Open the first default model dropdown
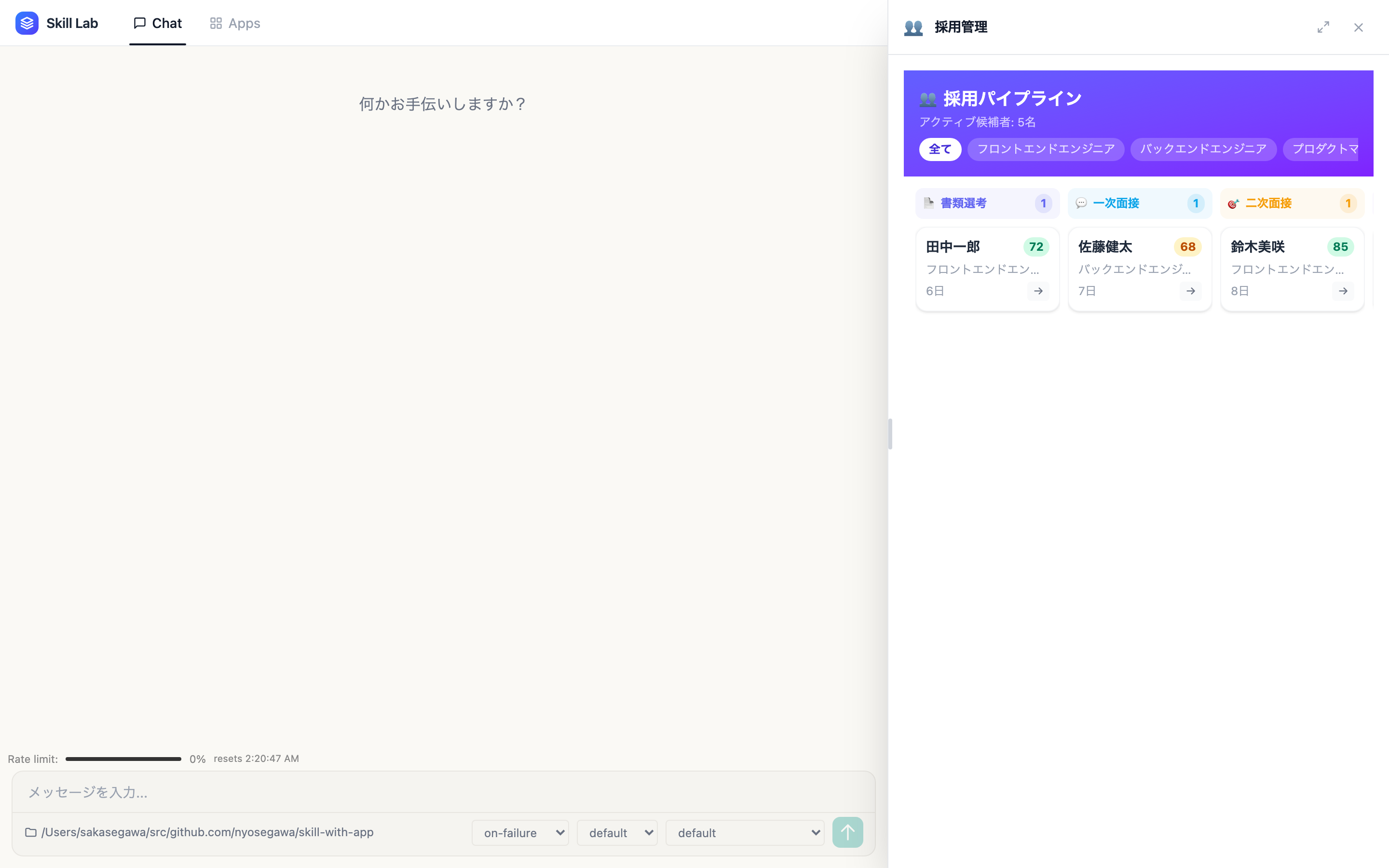Viewport: 1389px width, 868px height. (616, 832)
